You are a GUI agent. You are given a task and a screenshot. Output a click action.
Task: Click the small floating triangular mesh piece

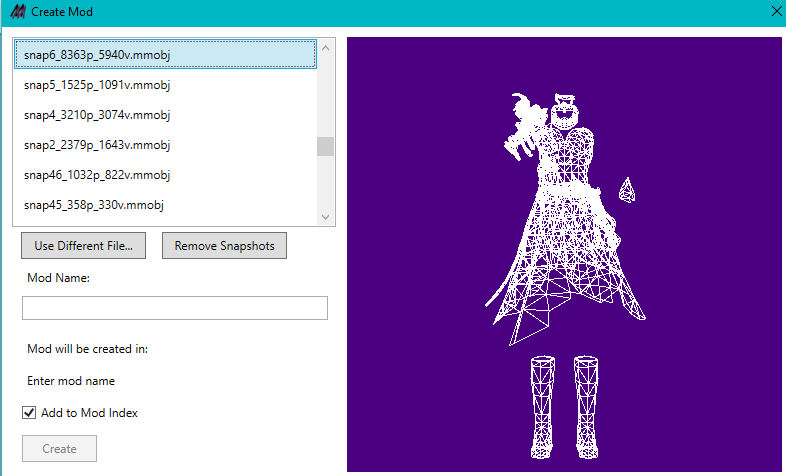626,189
